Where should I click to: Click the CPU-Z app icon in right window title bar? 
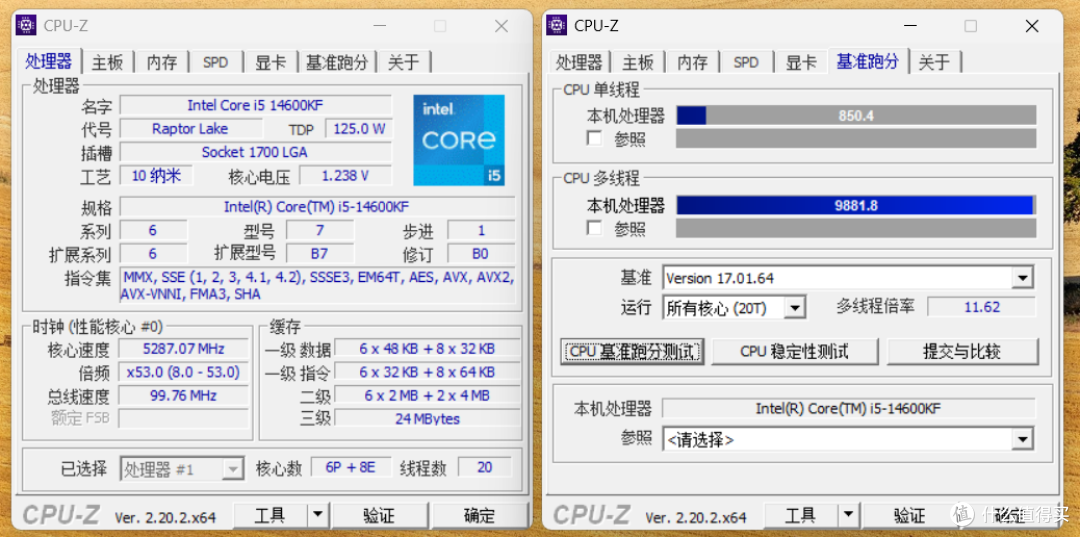(557, 25)
